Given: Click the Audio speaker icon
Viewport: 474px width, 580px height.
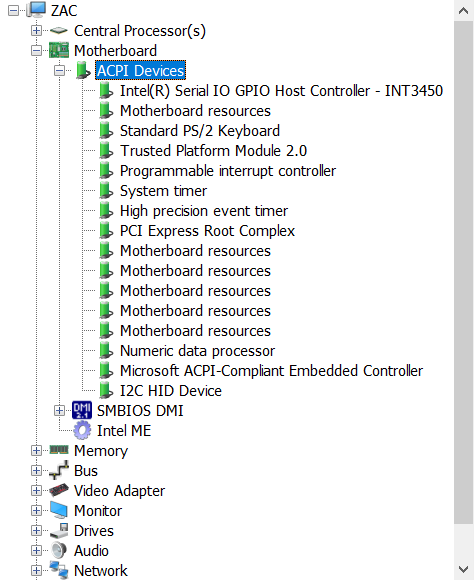Looking at the screenshot, I should [x=59, y=550].
